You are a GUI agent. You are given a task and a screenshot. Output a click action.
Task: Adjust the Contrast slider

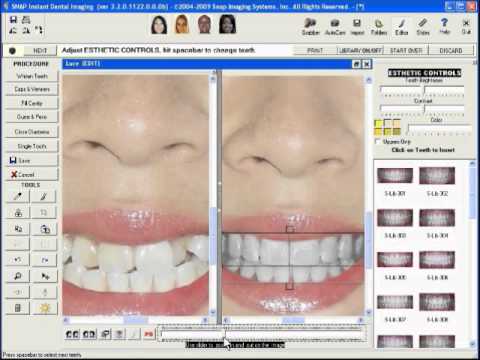click(422, 110)
